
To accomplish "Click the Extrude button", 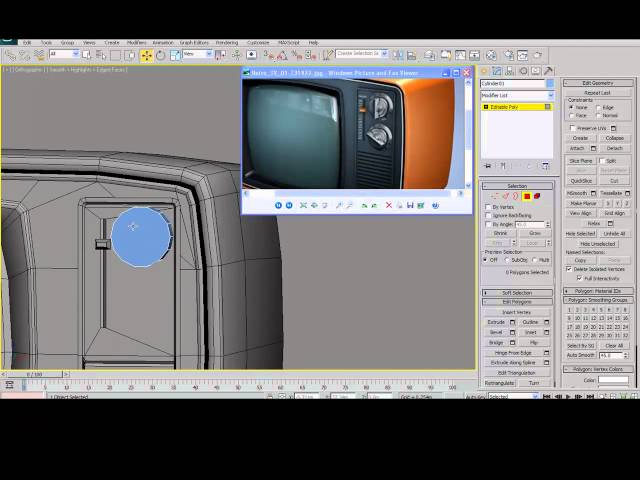I will tap(496, 322).
